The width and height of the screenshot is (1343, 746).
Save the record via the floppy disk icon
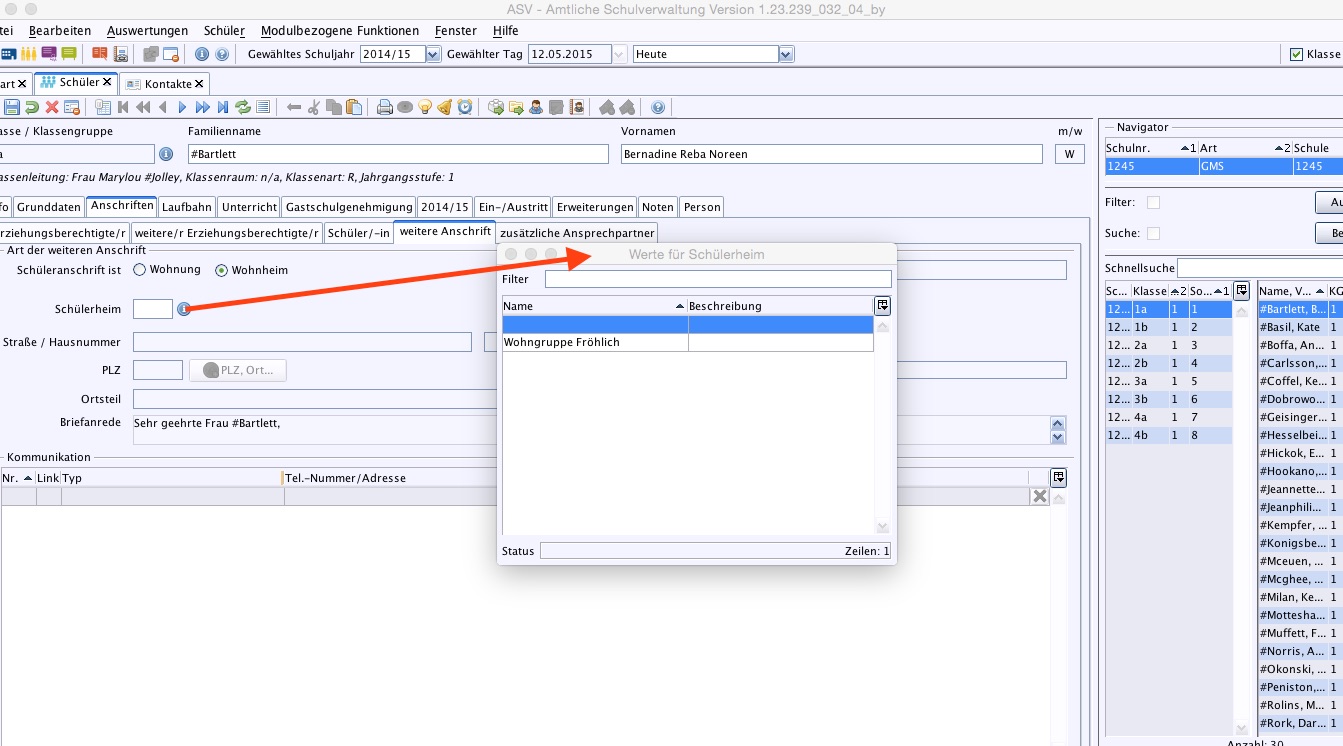tap(11, 107)
